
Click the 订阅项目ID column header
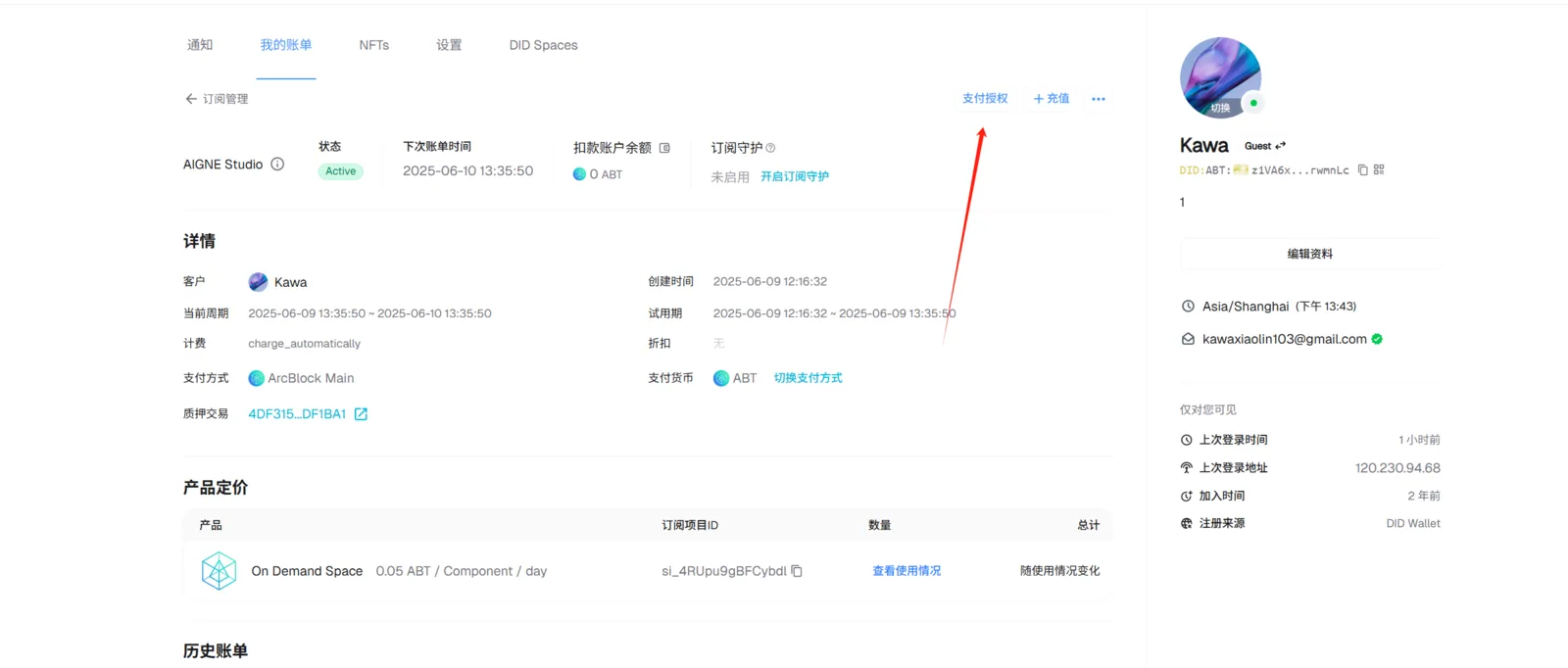coord(690,526)
